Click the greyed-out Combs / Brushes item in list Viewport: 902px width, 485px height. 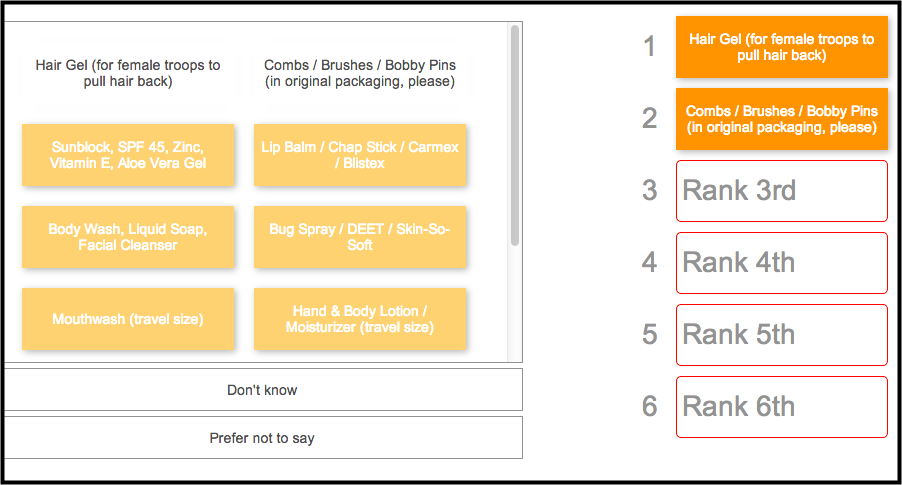pos(360,73)
